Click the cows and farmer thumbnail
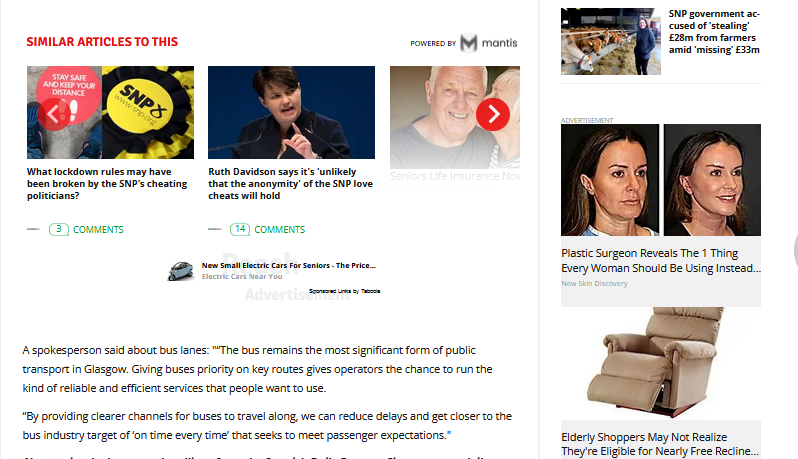Screen dimensions: 798x459 click(x=611, y=41)
